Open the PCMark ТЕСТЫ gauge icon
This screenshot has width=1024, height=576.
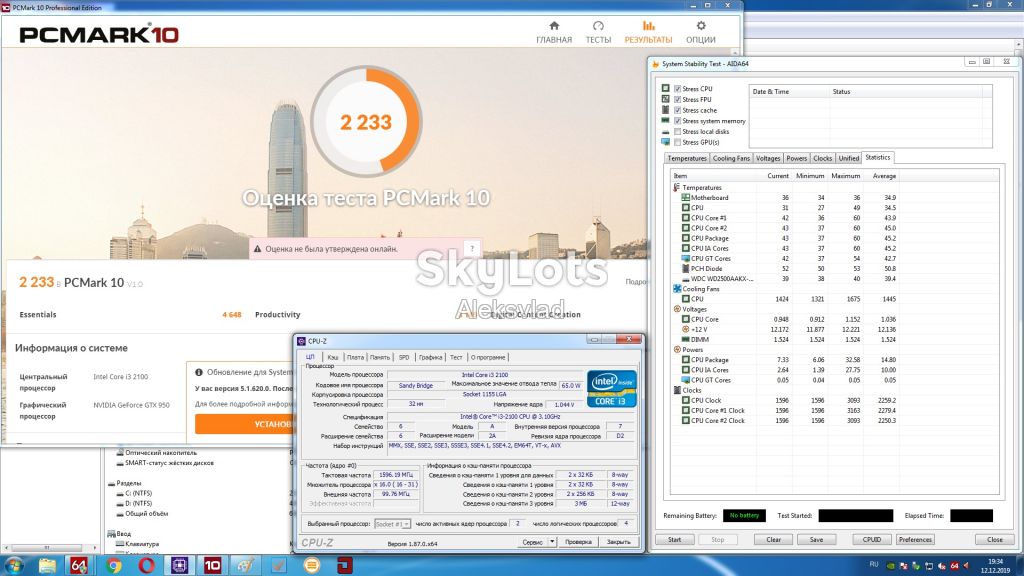(598, 25)
